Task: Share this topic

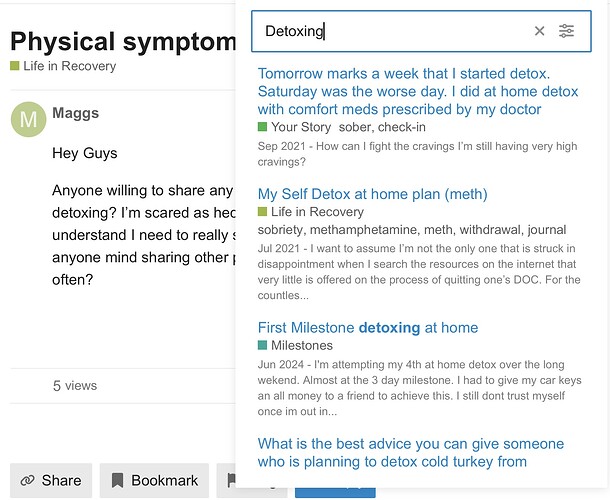Action: 51,481
